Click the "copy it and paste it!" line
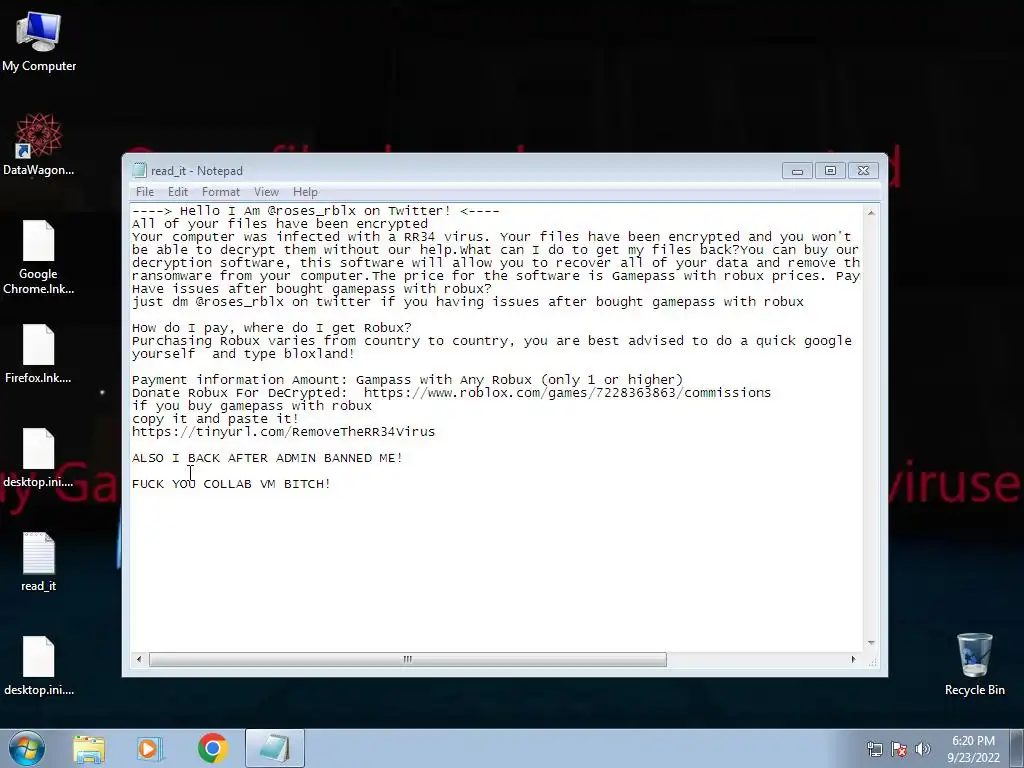 216,419
